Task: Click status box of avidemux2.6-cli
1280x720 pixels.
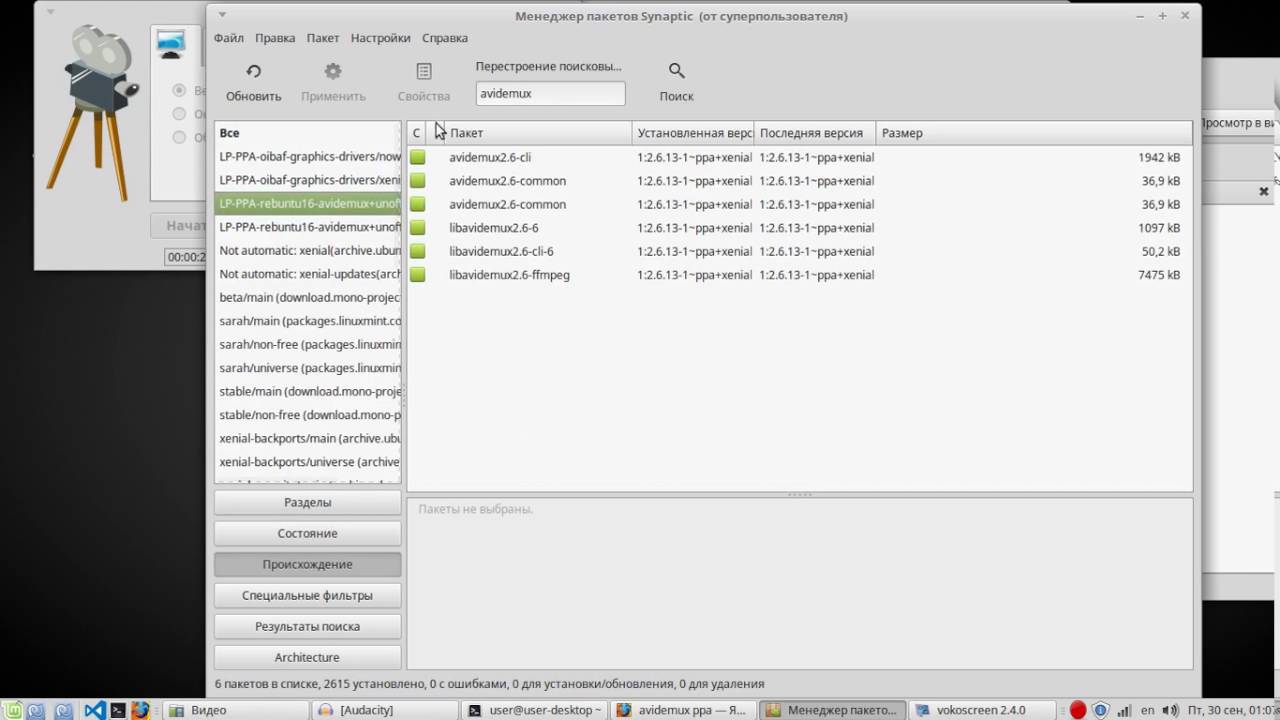Action: [417, 157]
